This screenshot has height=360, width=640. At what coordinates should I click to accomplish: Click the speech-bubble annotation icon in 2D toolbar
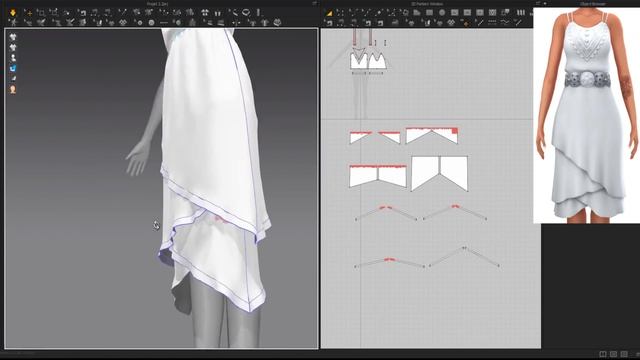(505, 13)
